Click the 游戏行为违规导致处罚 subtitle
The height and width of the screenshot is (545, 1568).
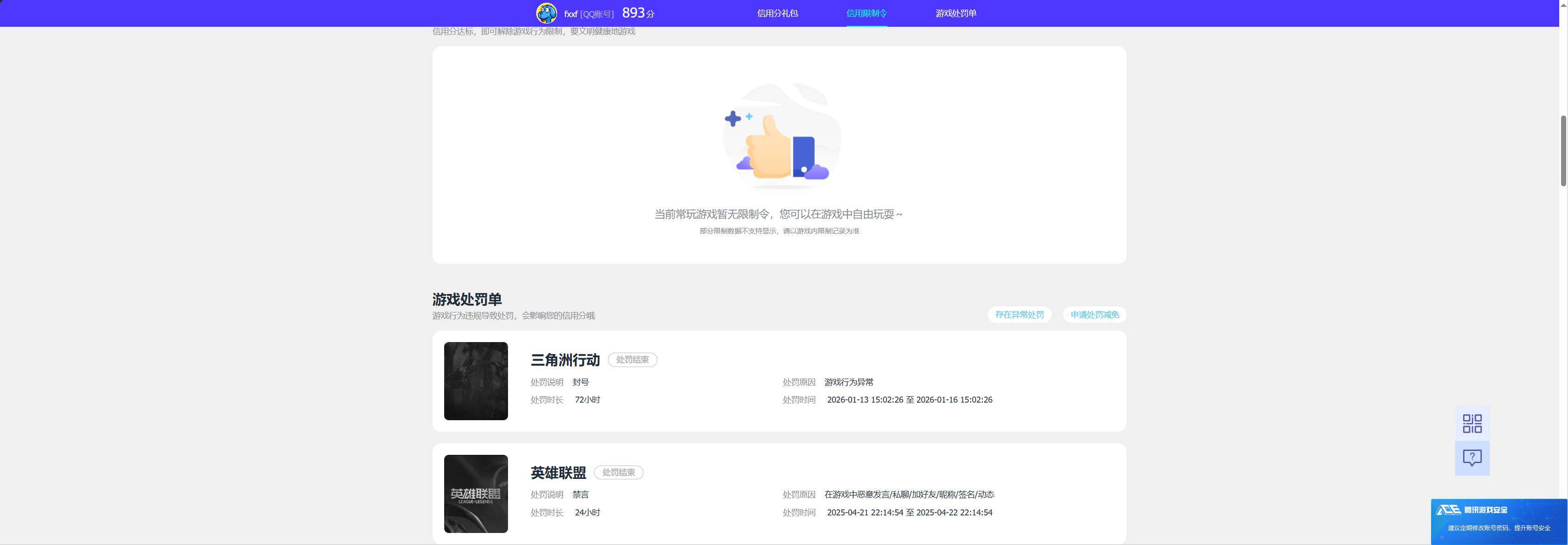tap(513, 316)
